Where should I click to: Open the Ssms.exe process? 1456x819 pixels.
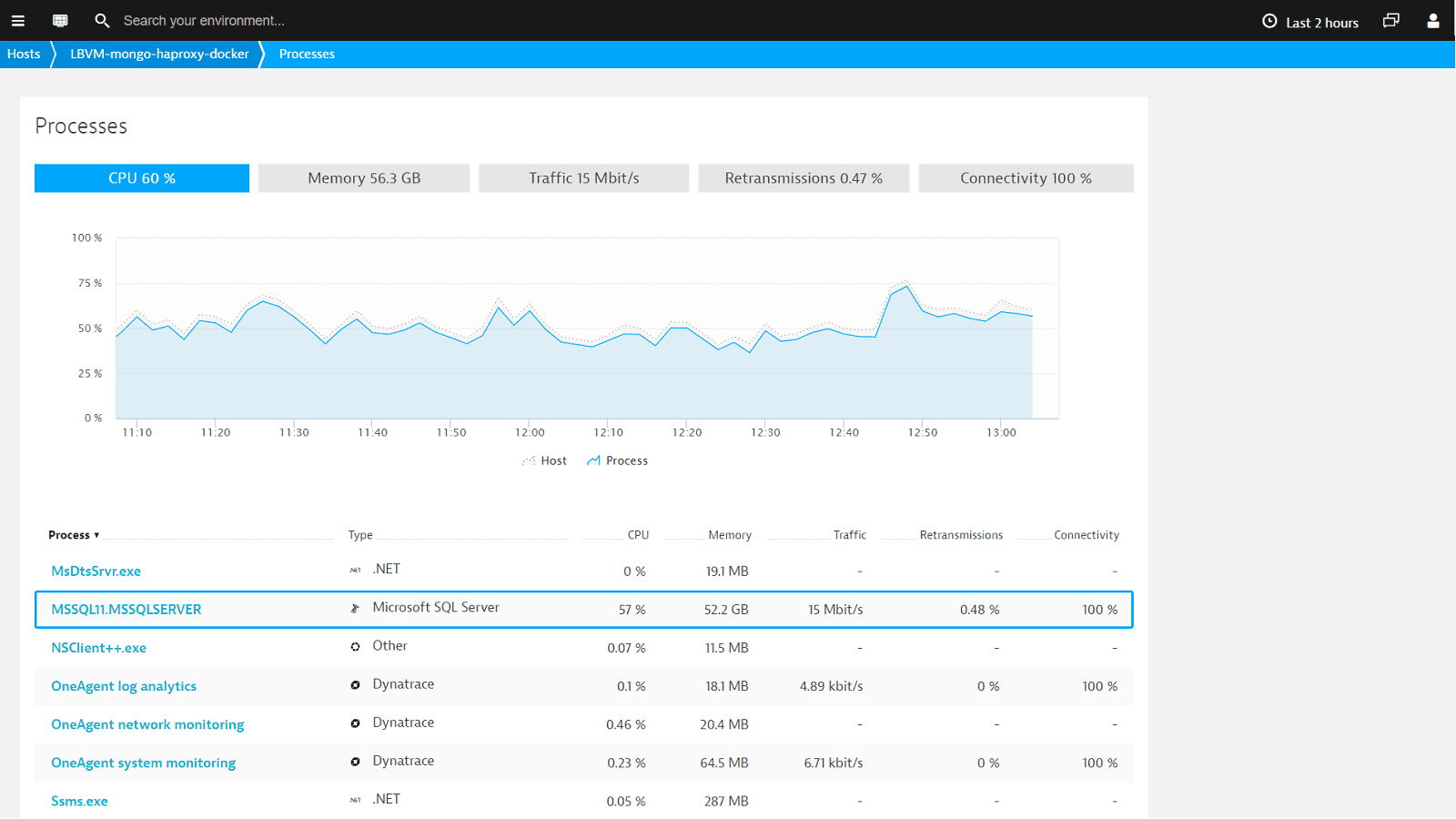(x=79, y=801)
